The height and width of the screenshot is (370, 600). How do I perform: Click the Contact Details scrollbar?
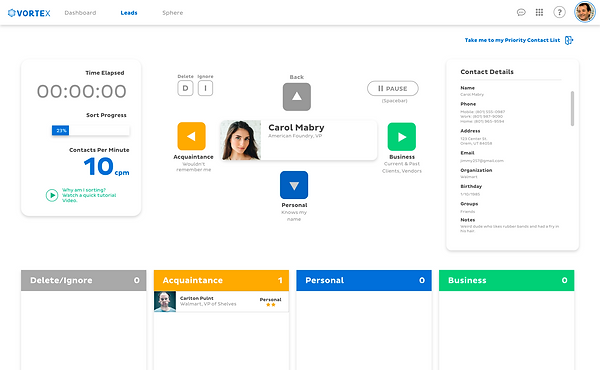[572, 108]
